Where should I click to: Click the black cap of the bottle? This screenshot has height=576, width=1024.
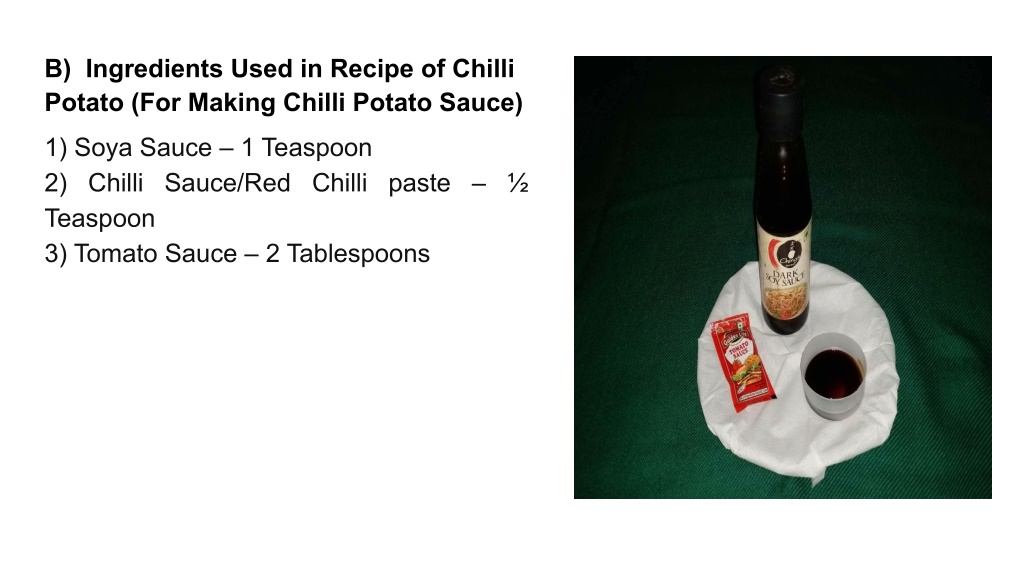781,98
